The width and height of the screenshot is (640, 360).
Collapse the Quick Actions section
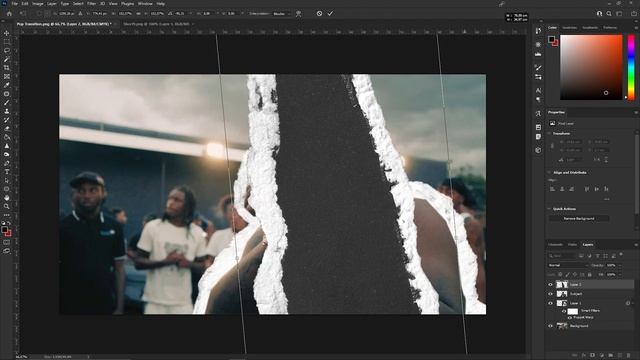(x=549, y=209)
